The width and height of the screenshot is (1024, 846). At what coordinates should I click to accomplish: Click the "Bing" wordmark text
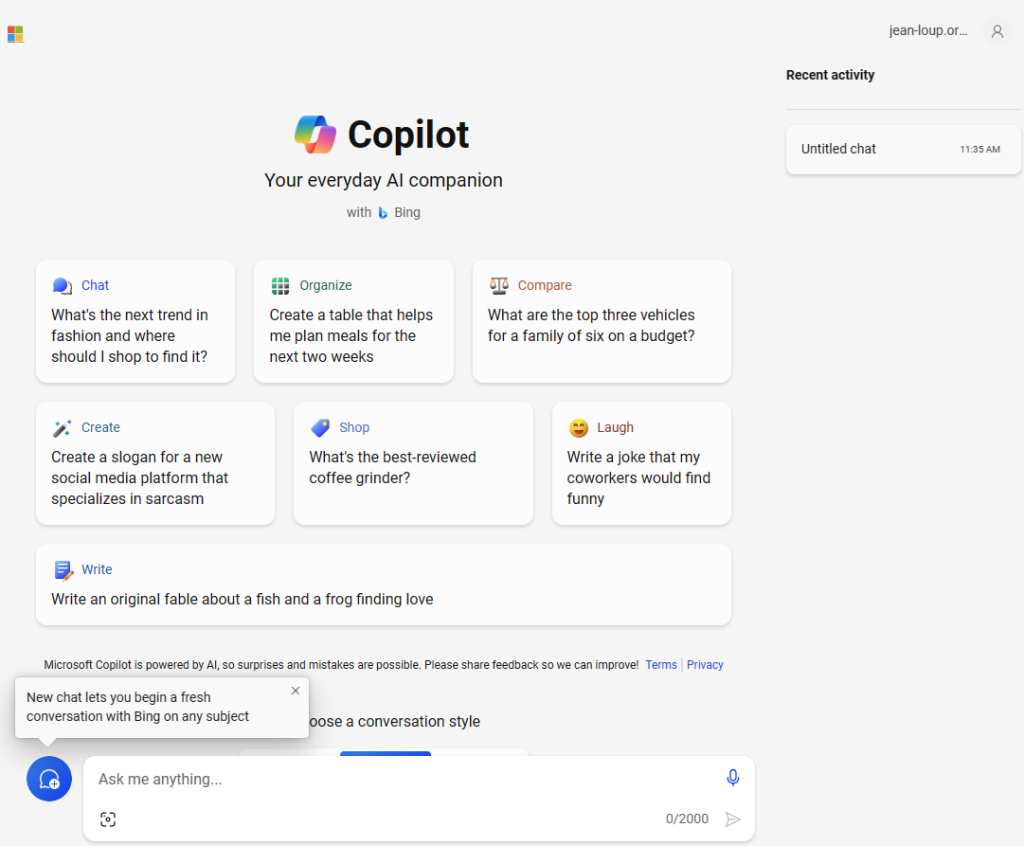point(408,213)
